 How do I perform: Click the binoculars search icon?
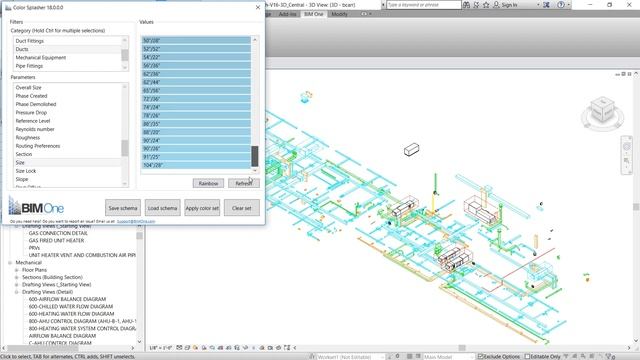tap(466, 5)
